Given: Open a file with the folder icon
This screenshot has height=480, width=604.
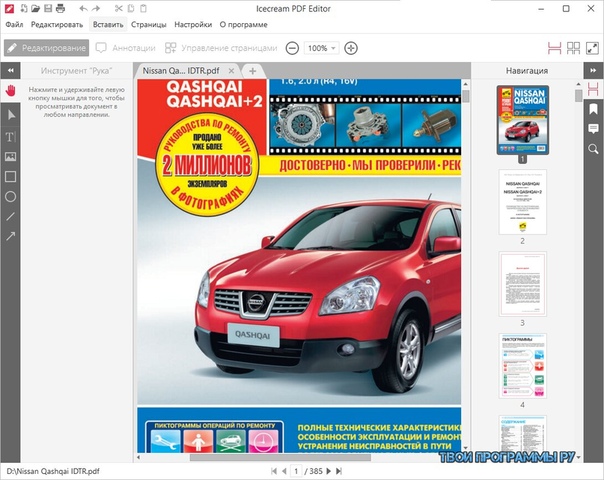Looking at the screenshot, I should (x=35, y=8).
